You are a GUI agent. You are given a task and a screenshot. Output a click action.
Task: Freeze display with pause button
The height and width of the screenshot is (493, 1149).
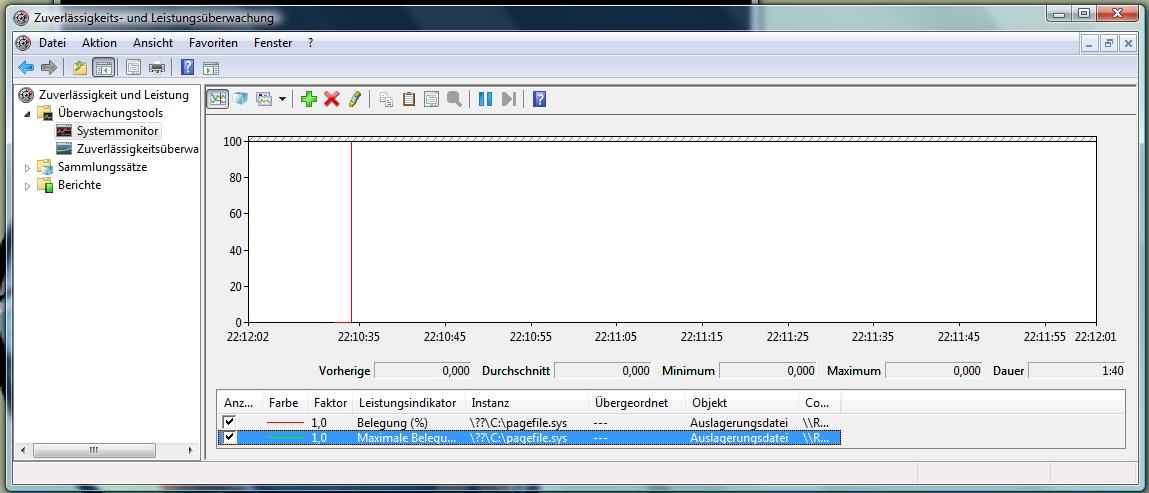(x=485, y=99)
